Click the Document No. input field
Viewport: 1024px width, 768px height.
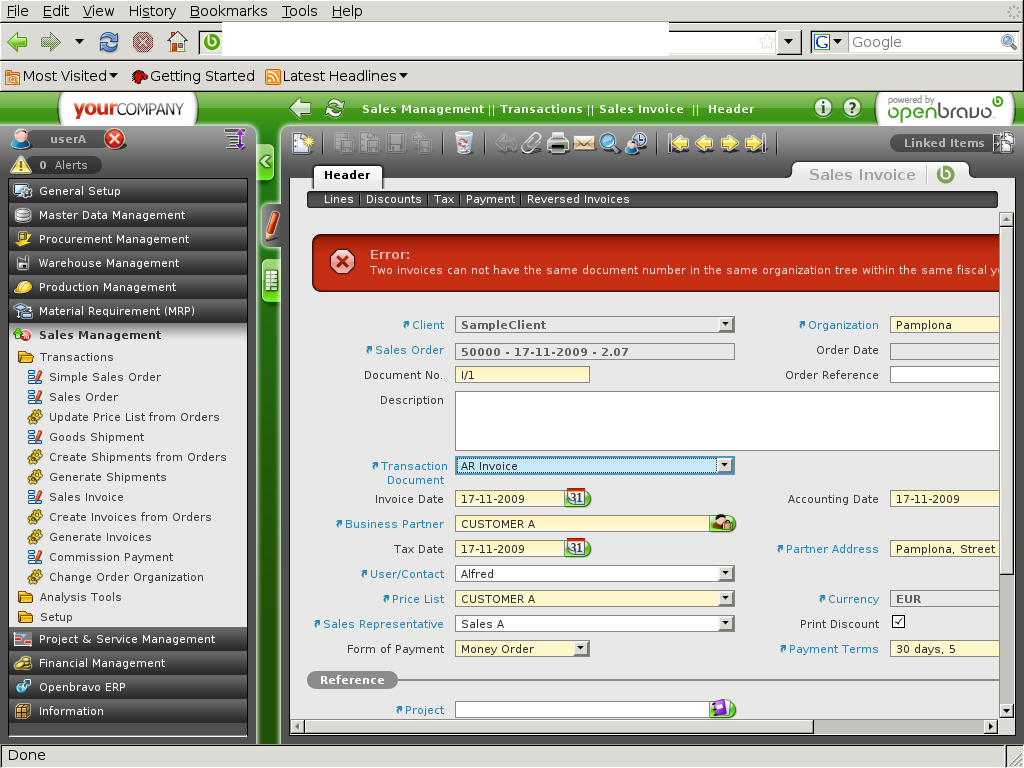click(522, 375)
